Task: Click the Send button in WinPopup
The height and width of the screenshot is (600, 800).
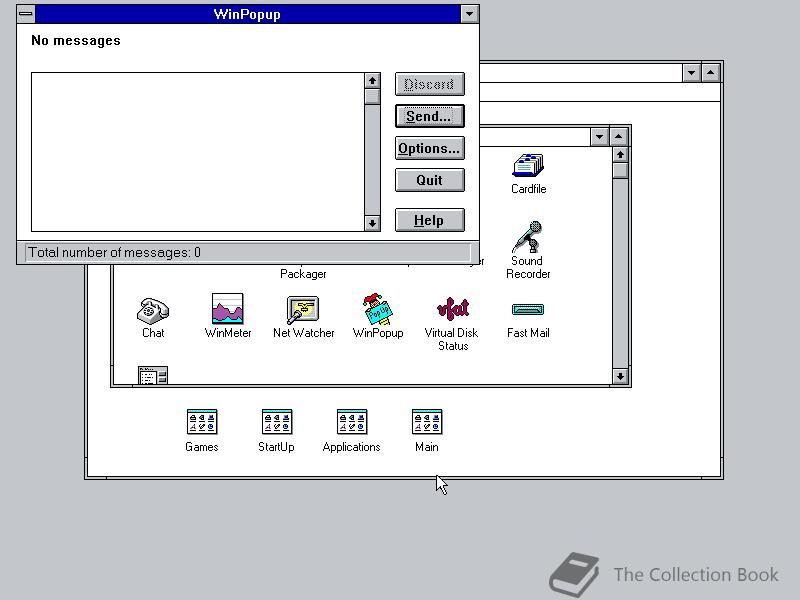Action: tap(429, 116)
